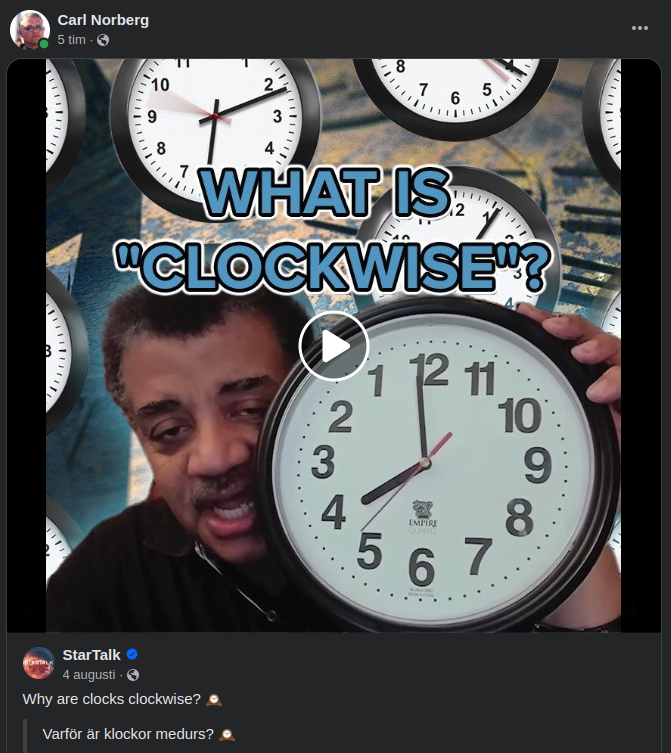The width and height of the screenshot is (671, 753).
Task: Click StarTalk's blue verified badge
Action: click(x=132, y=655)
